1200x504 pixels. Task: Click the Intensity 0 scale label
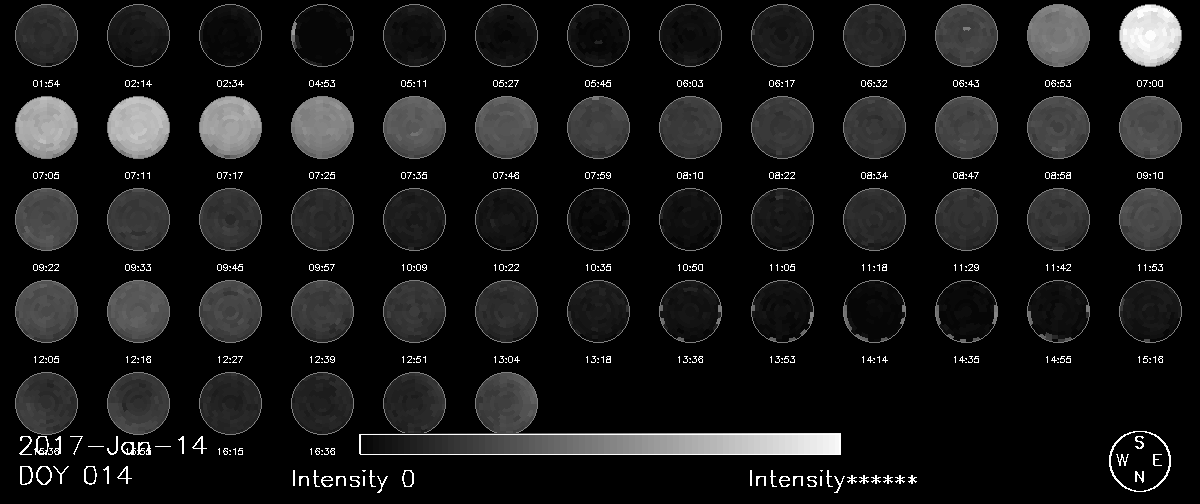point(353,479)
